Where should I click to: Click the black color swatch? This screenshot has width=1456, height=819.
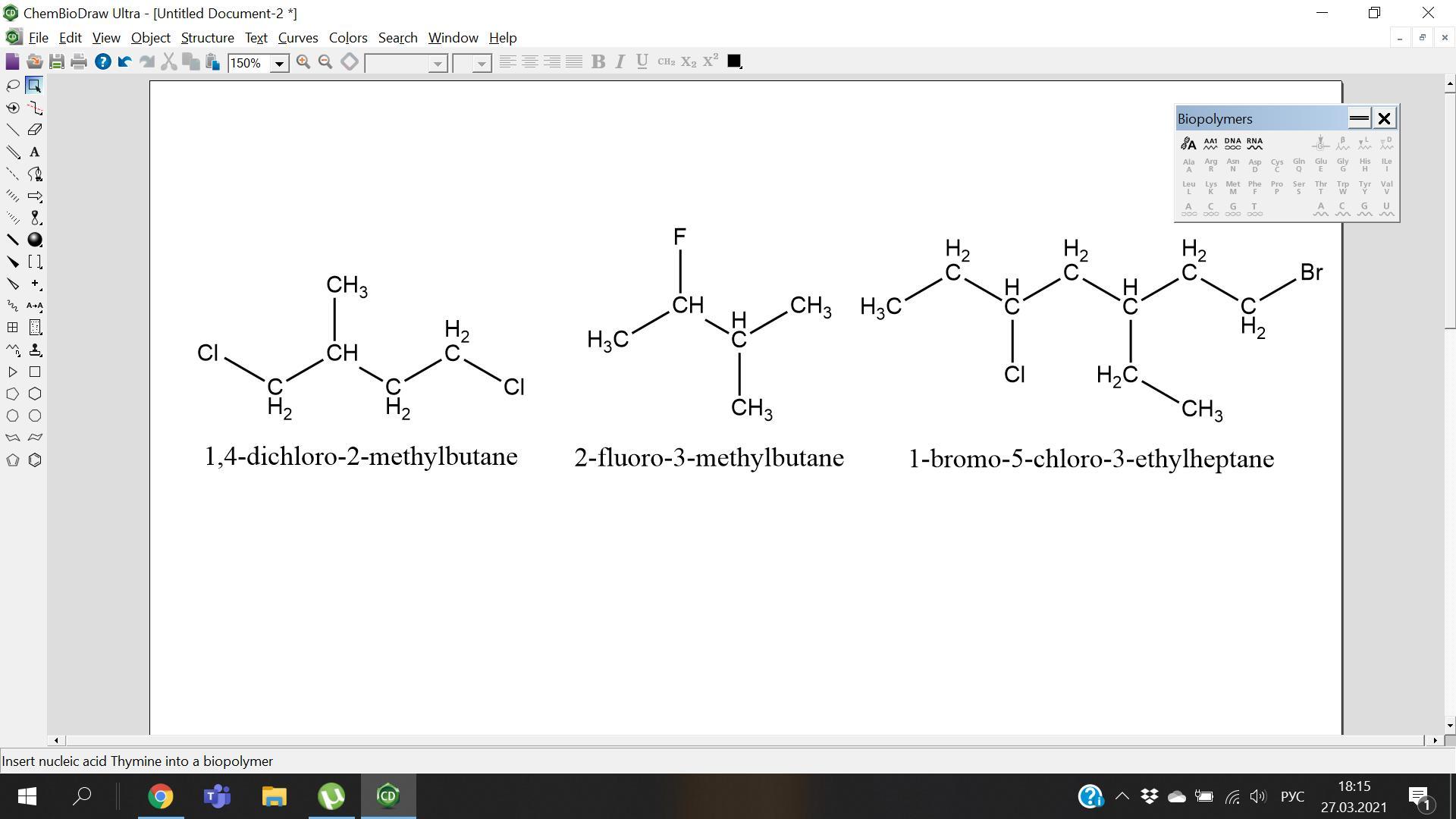(x=733, y=61)
